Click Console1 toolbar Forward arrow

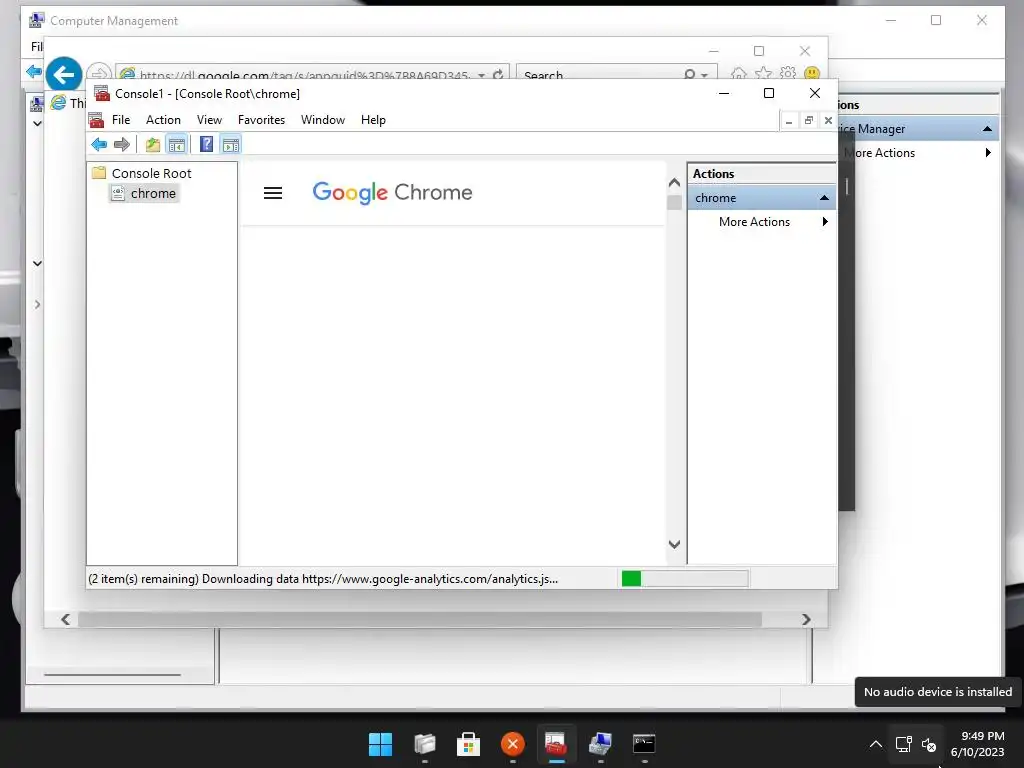point(121,144)
